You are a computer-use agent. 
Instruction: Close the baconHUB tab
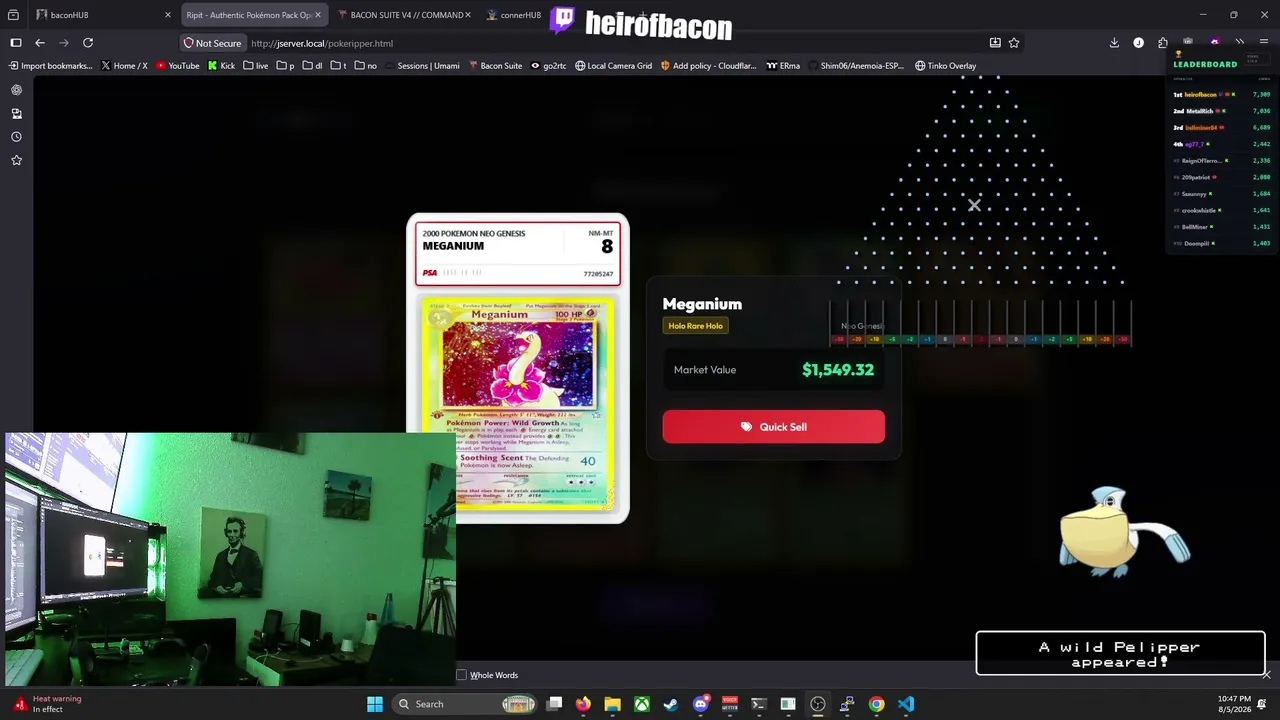tap(168, 15)
